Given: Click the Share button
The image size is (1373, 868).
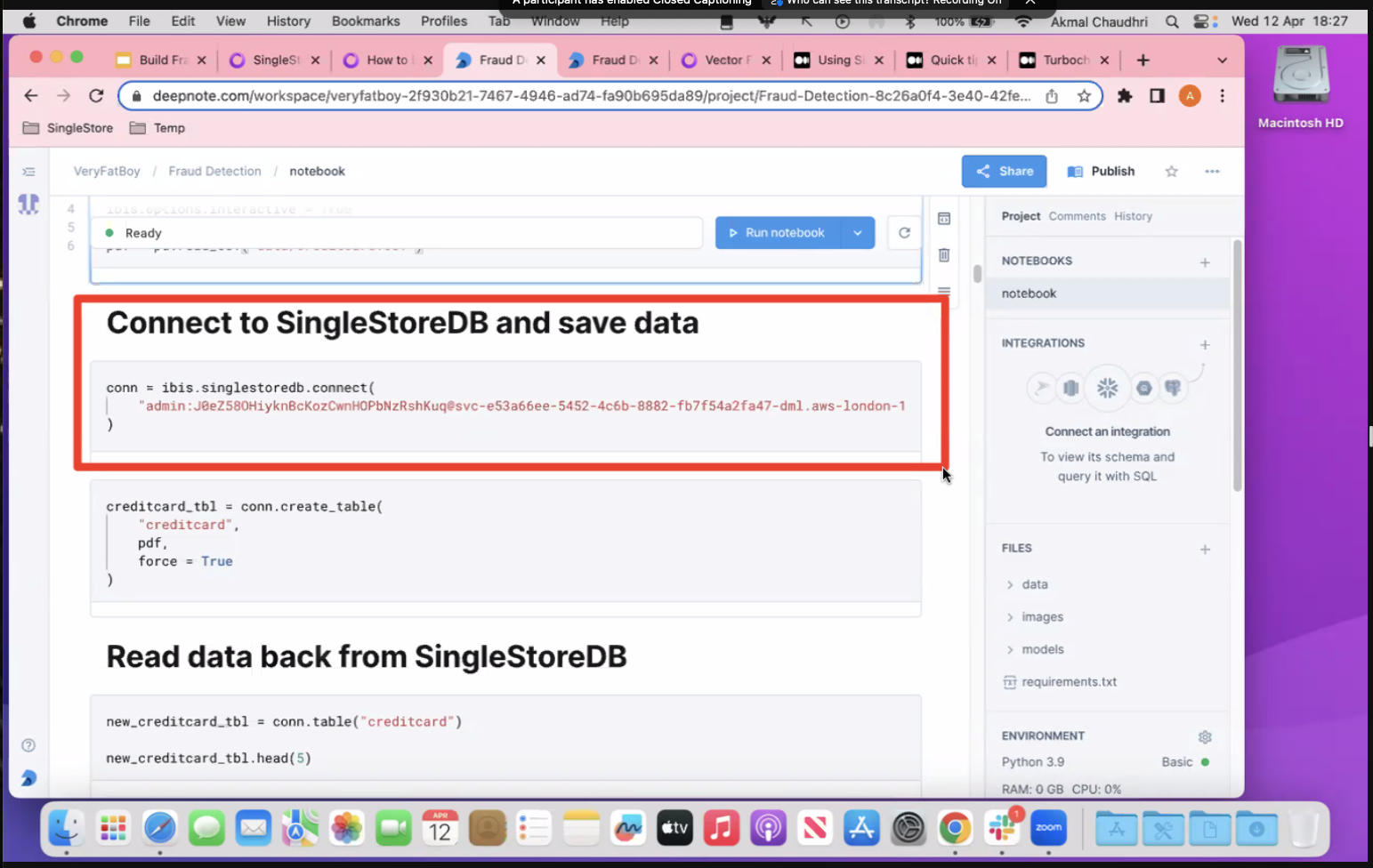Looking at the screenshot, I should pyautogui.click(x=1004, y=172).
